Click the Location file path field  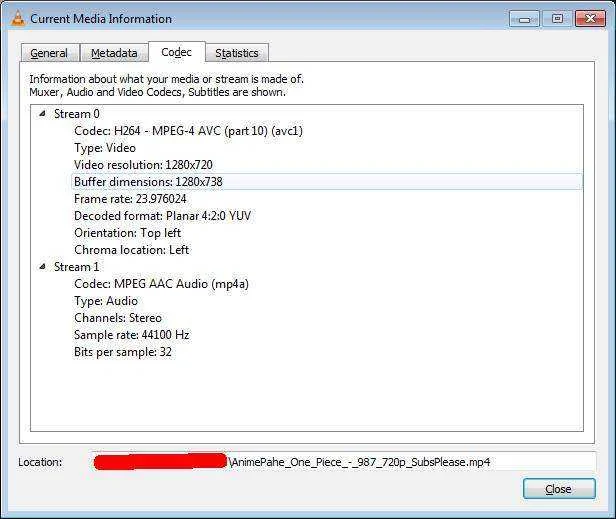click(343, 462)
